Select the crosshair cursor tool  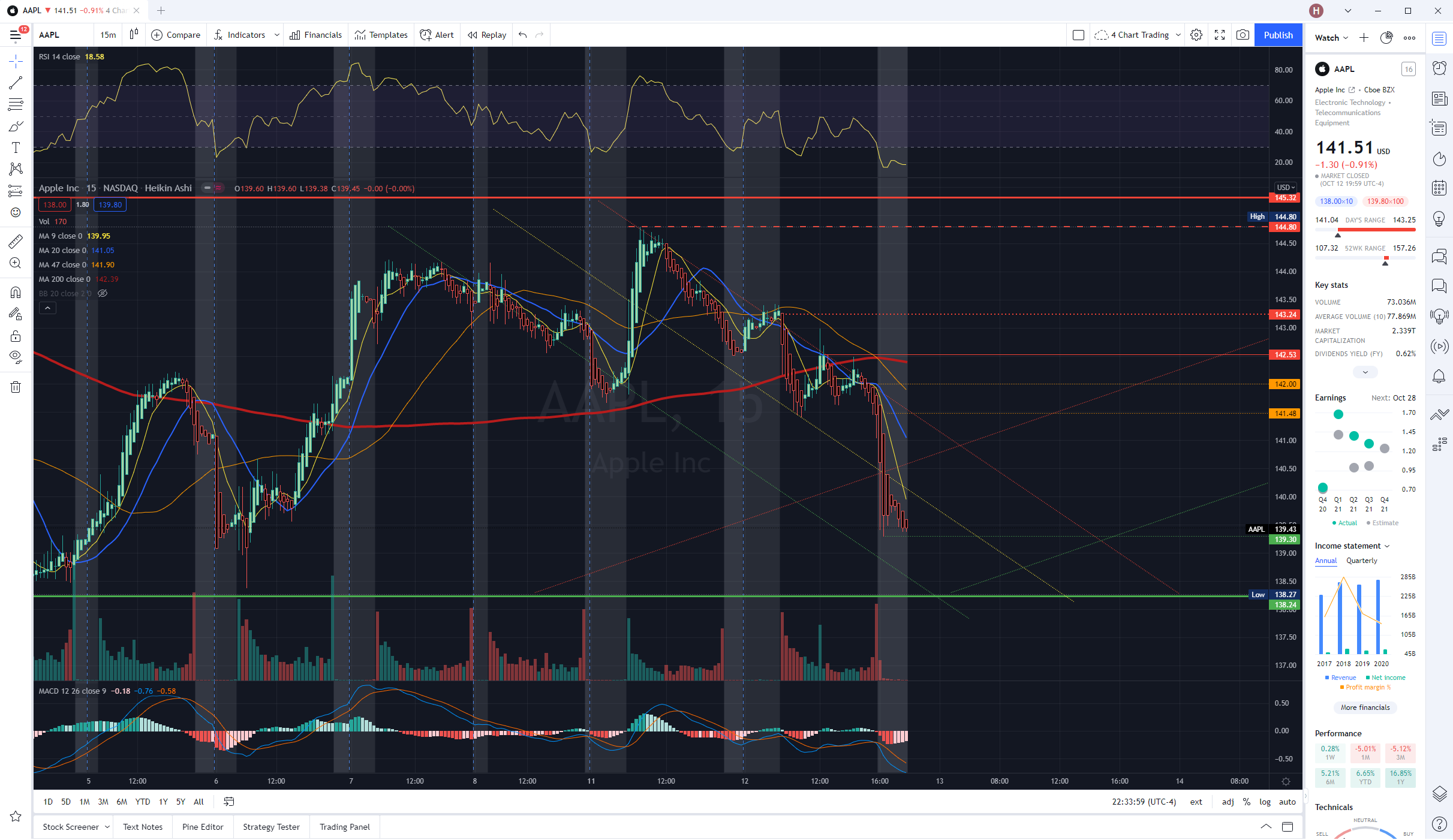pyautogui.click(x=16, y=61)
